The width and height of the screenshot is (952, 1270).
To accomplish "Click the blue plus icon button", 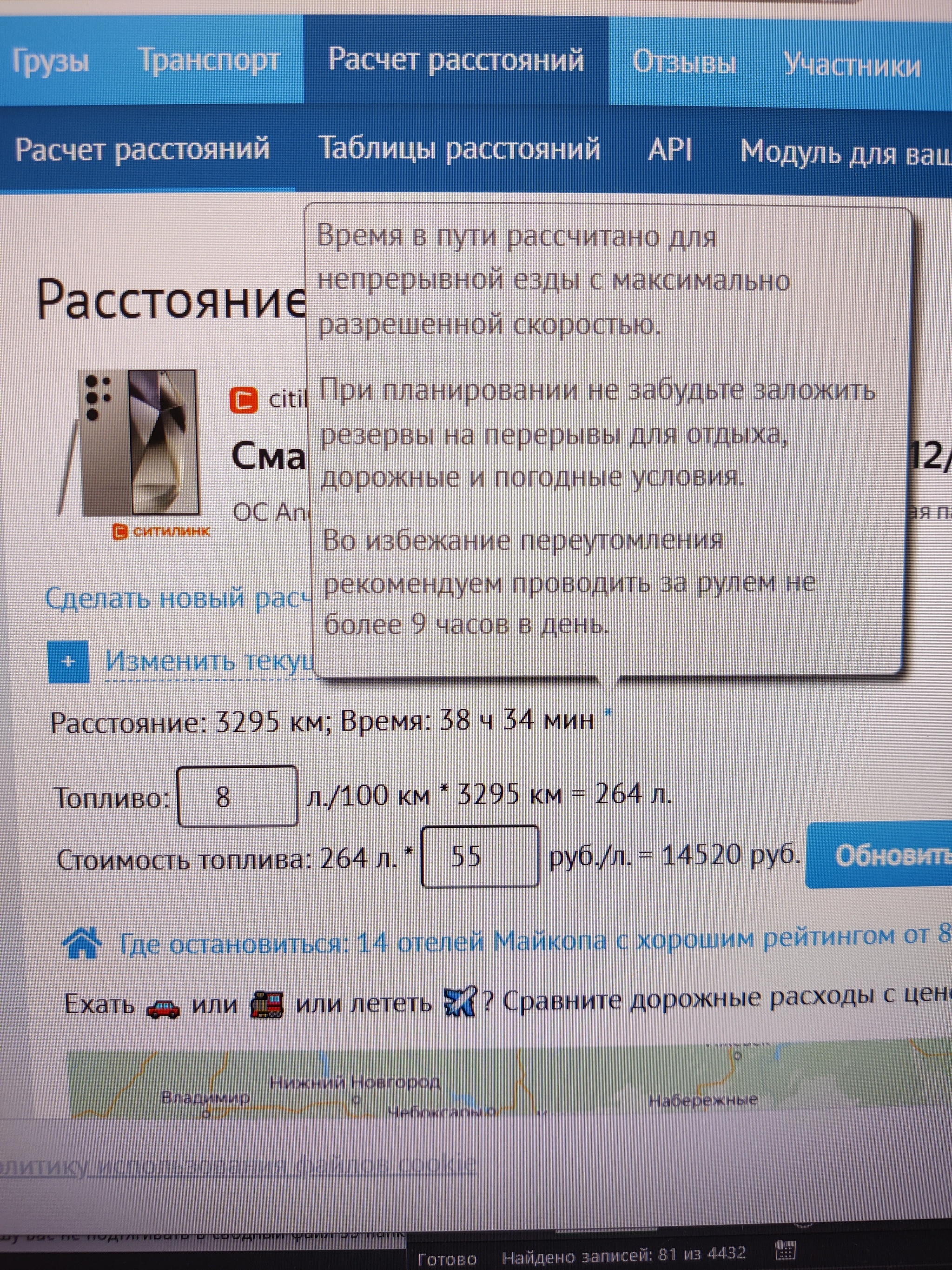I will click(x=68, y=661).
